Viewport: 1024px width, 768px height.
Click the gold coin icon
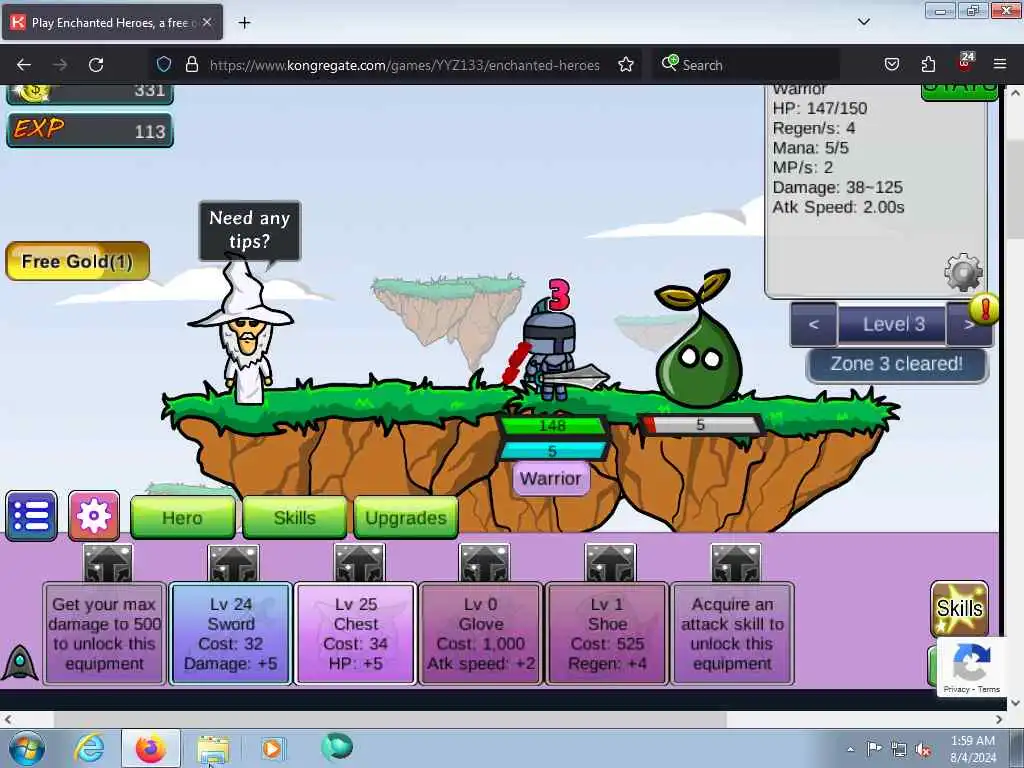(33, 93)
